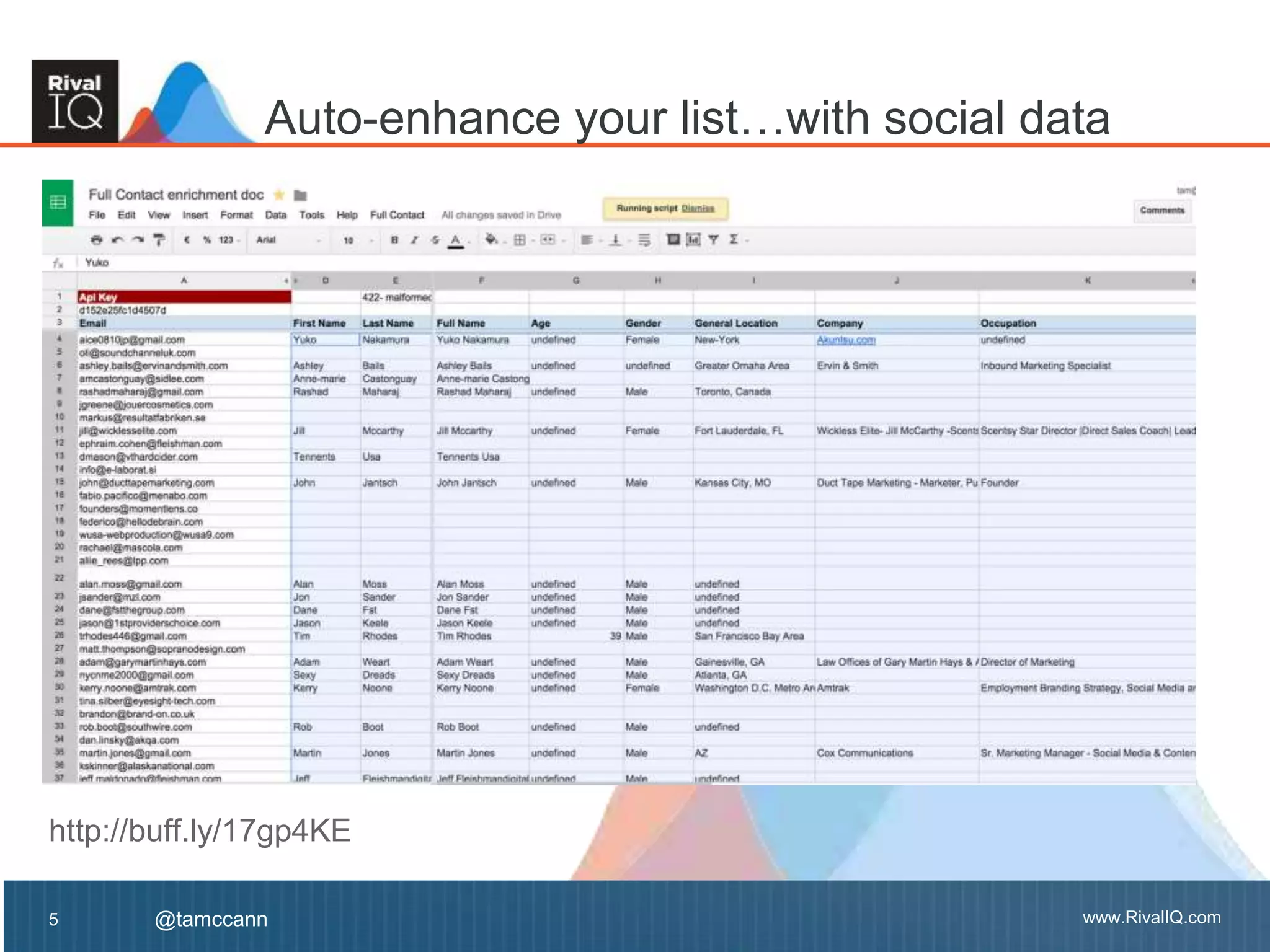This screenshot has height=952, width=1270.
Task: Select the Inbound Marketing Specialist cell
Action: [x=1087, y=366]
